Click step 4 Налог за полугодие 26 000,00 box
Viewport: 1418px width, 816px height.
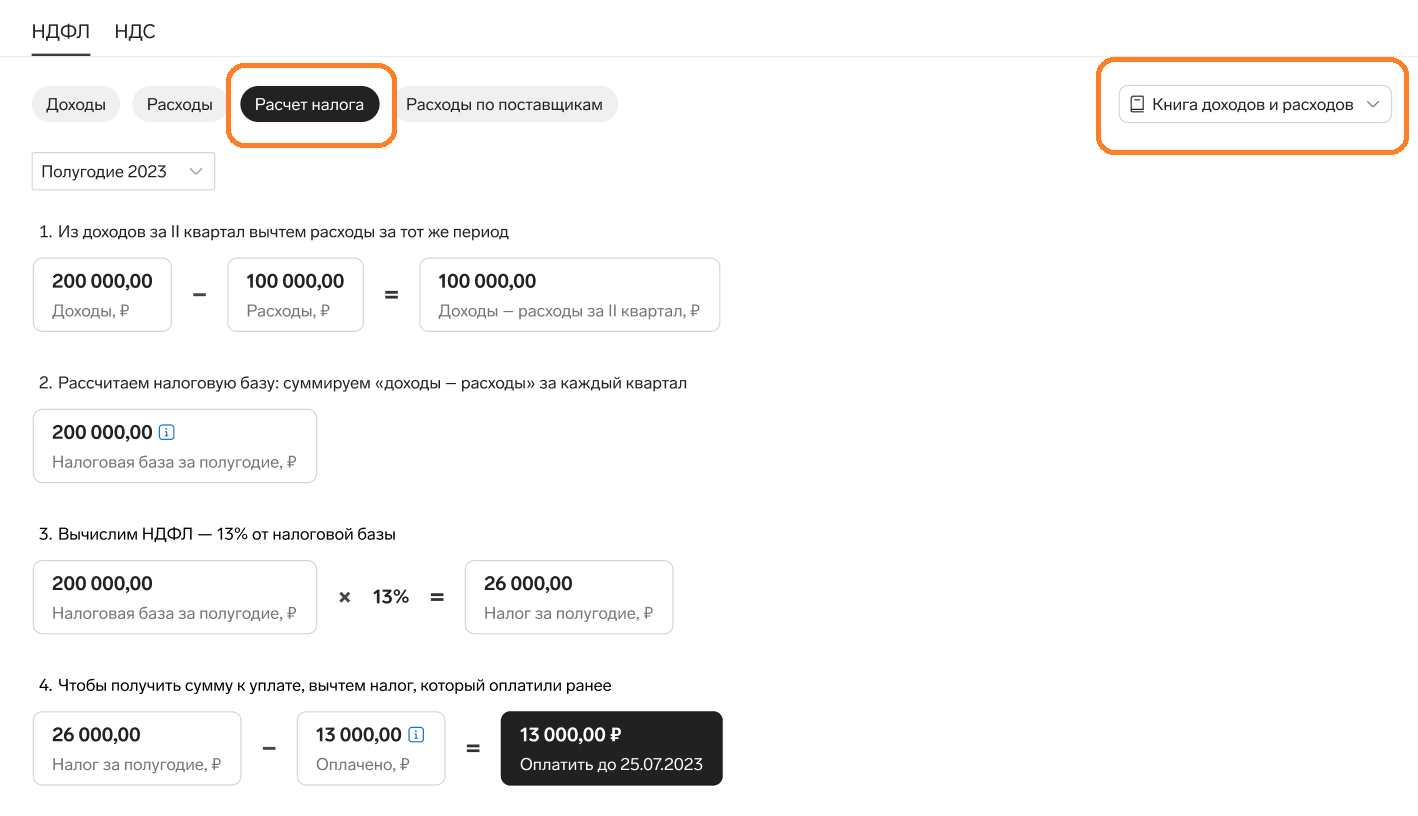(137, 748)
